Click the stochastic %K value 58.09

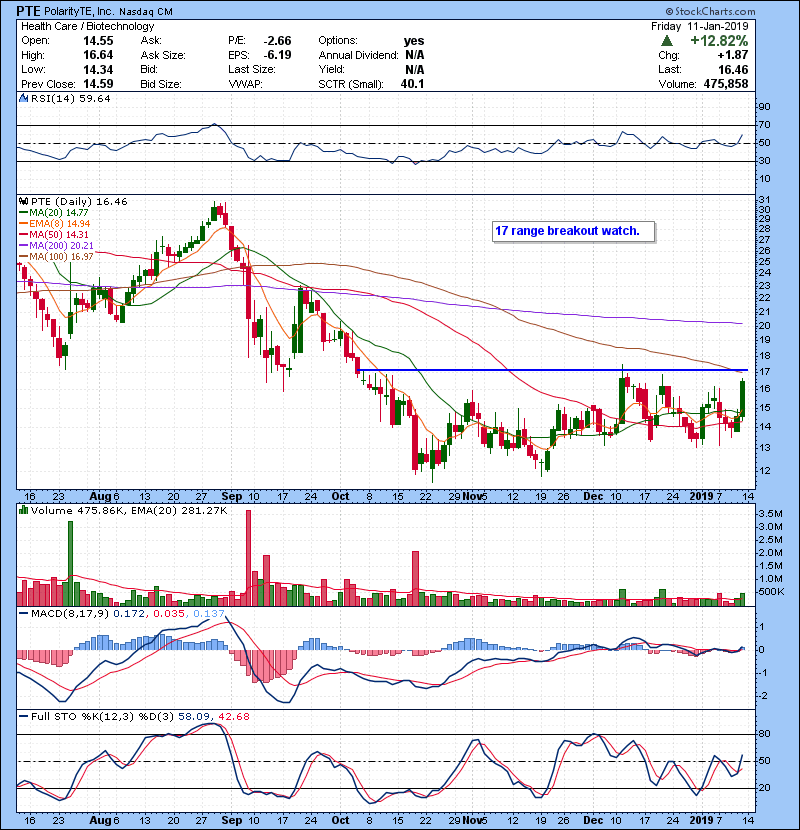pyautogui.click(x=193, y=717)
